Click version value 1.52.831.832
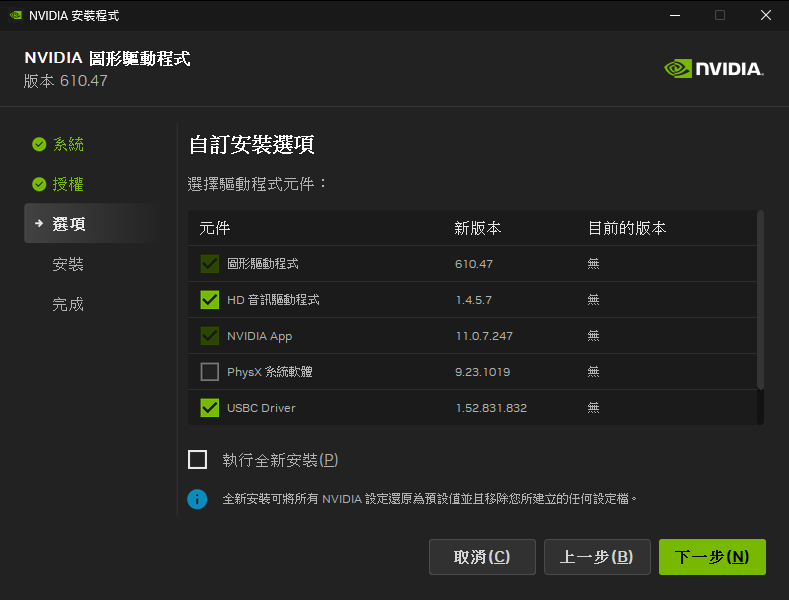 click(x=491, y=408)
